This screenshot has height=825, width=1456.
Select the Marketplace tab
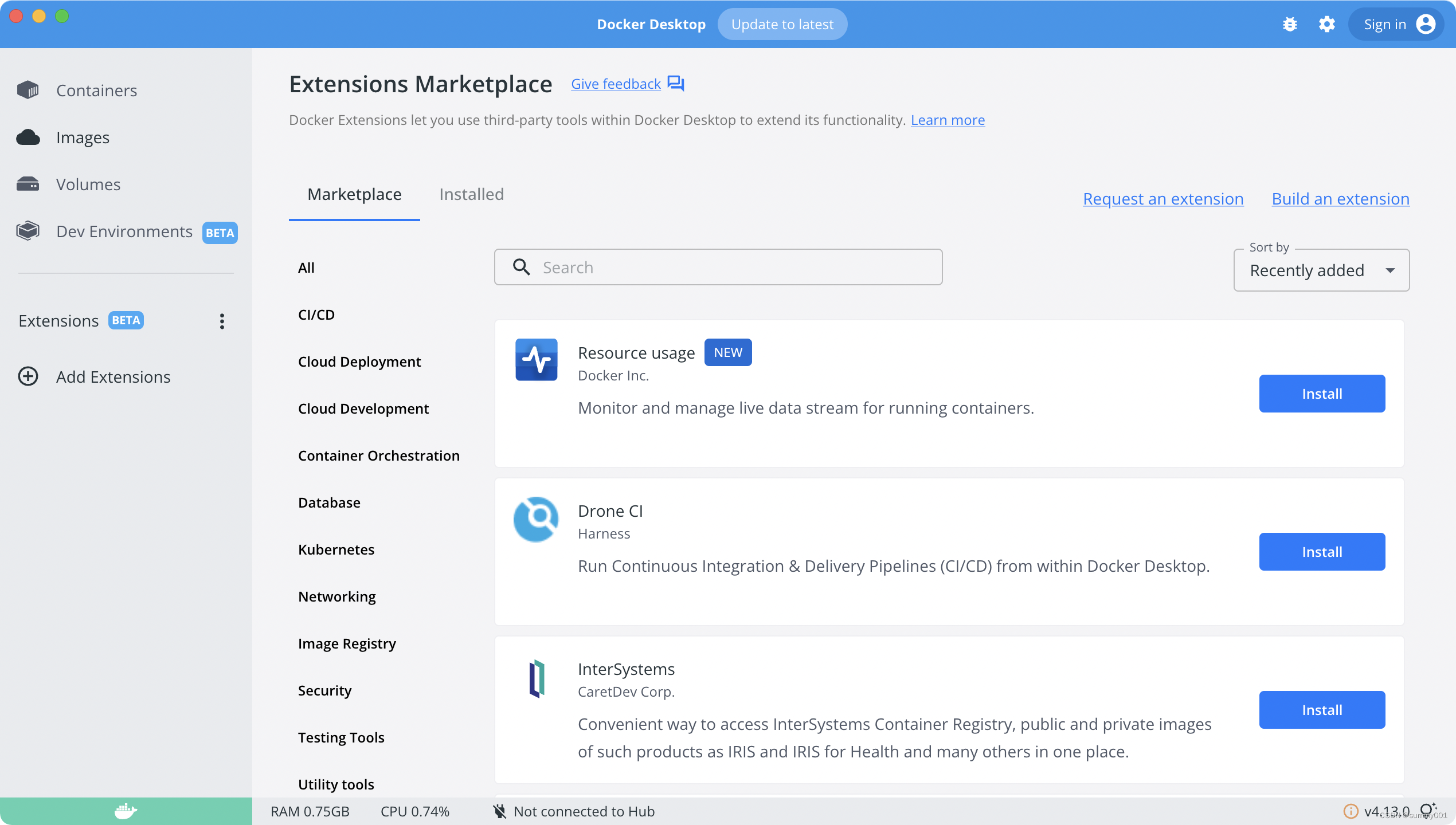click(354, 194)
